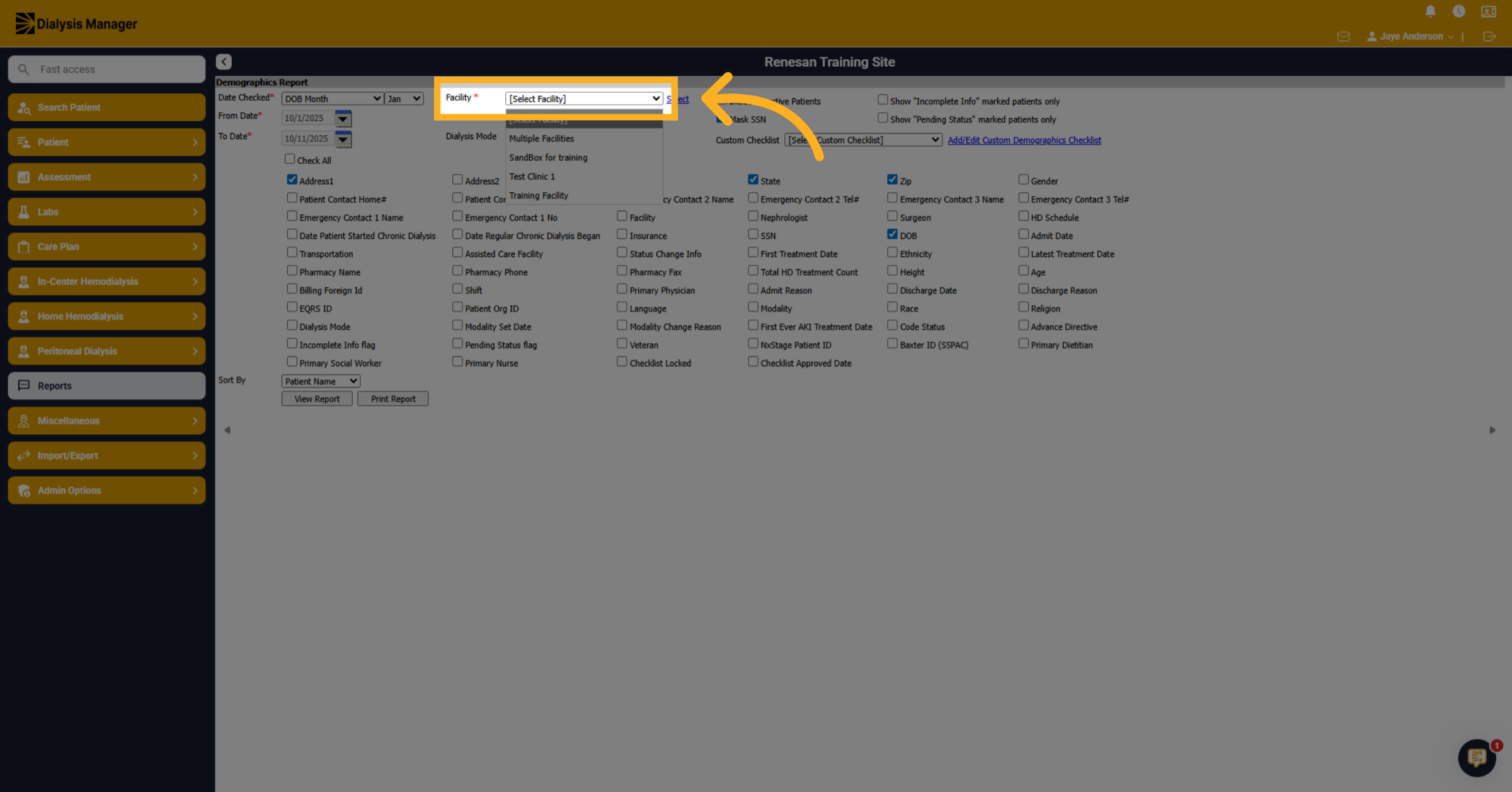Expand the Admin Options menu

[x=106, y=490]
